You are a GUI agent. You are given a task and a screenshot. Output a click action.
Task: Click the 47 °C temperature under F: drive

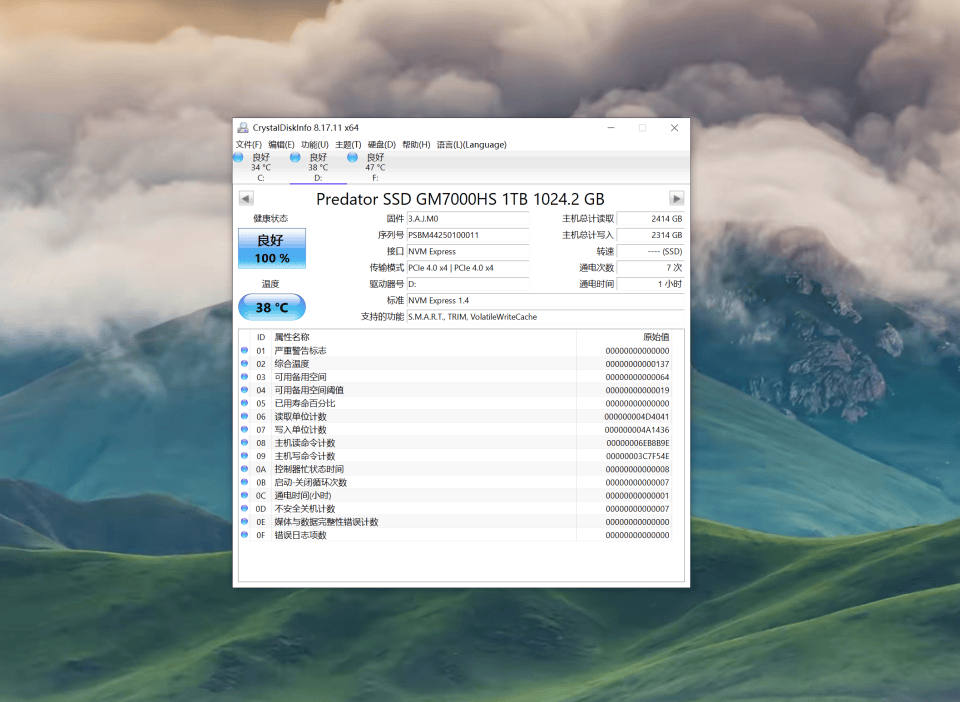(x=375, y=167)
